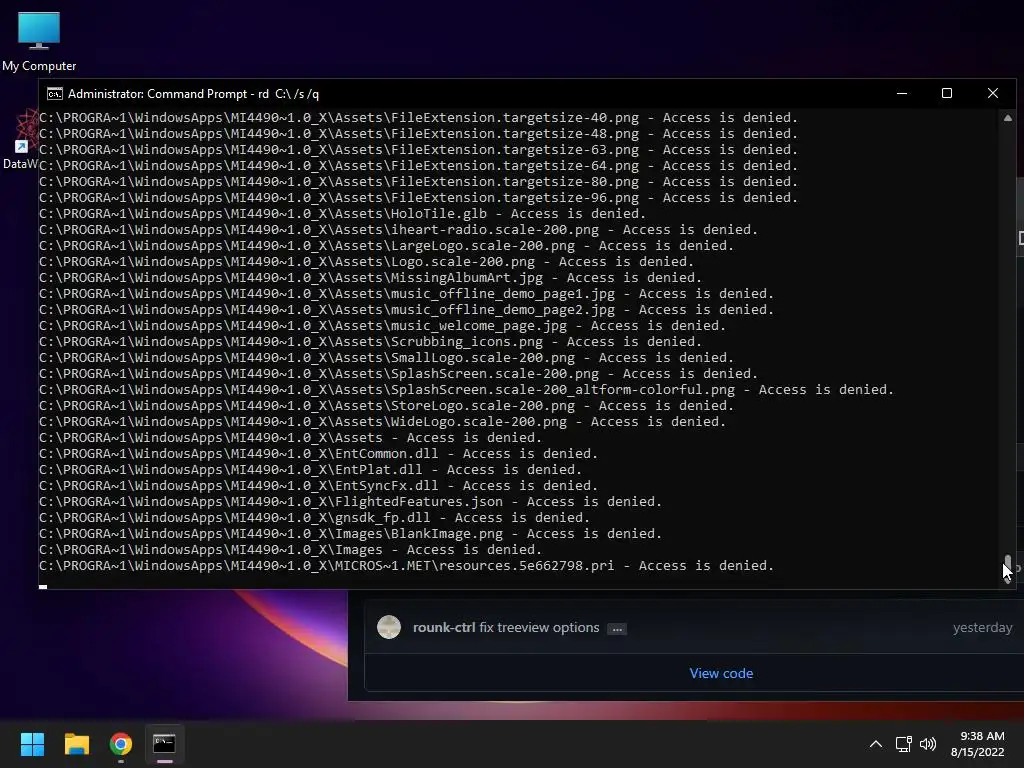Maximize the Command Prompt window
1024x768 pixels.
[x=947, y=93]
